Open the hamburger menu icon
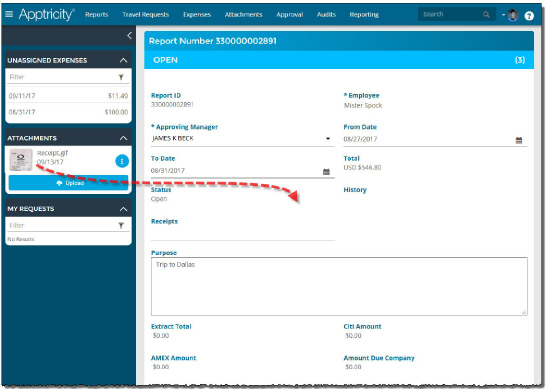 [9, 14]
